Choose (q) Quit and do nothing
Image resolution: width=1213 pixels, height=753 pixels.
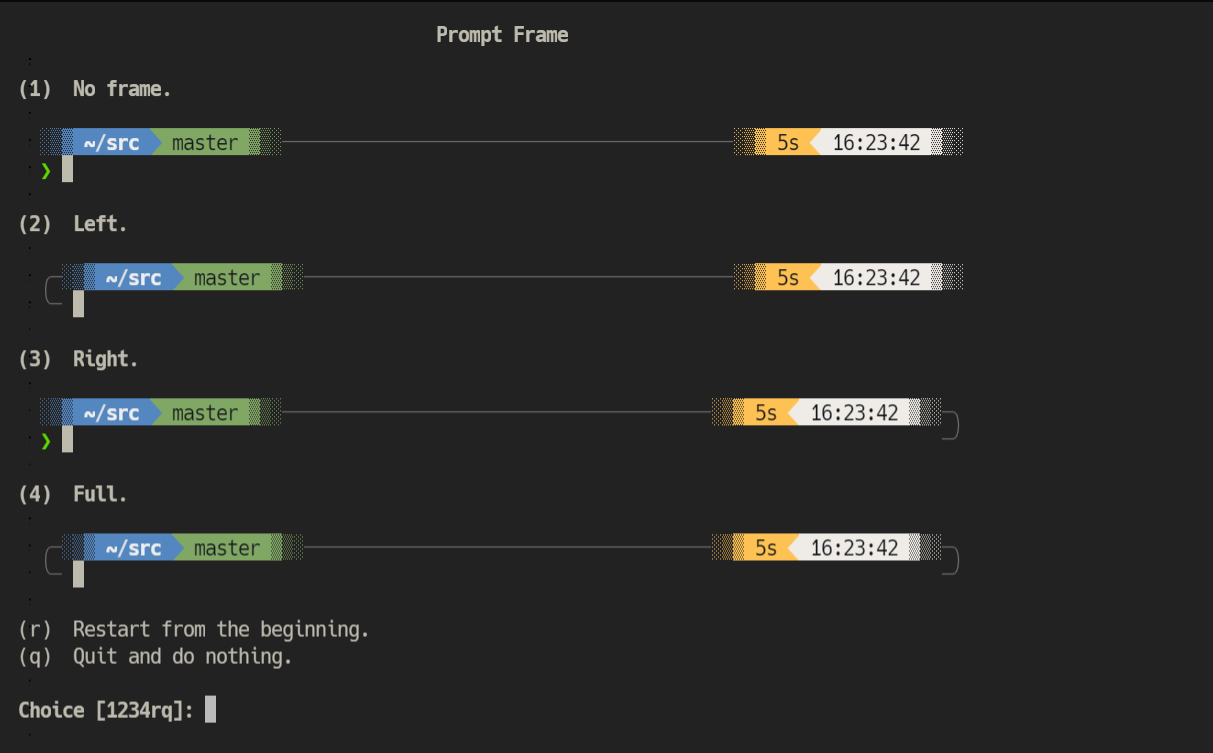point(155,656)
